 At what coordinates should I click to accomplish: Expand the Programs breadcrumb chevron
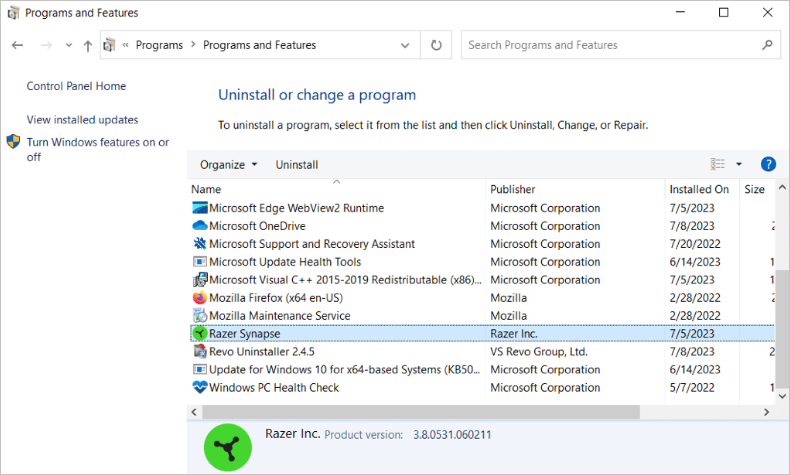pyautogui.click(x=193, y=45)
